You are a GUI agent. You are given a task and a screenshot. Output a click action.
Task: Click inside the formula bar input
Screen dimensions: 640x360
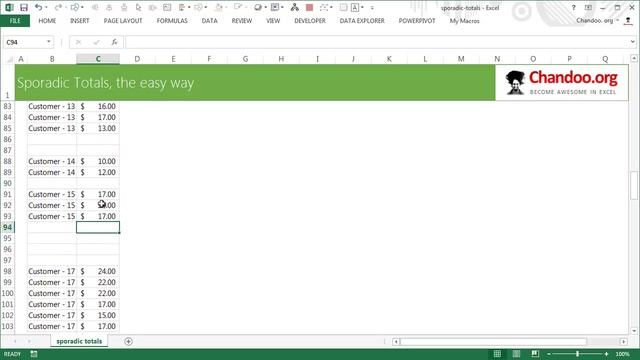point(377,42)
